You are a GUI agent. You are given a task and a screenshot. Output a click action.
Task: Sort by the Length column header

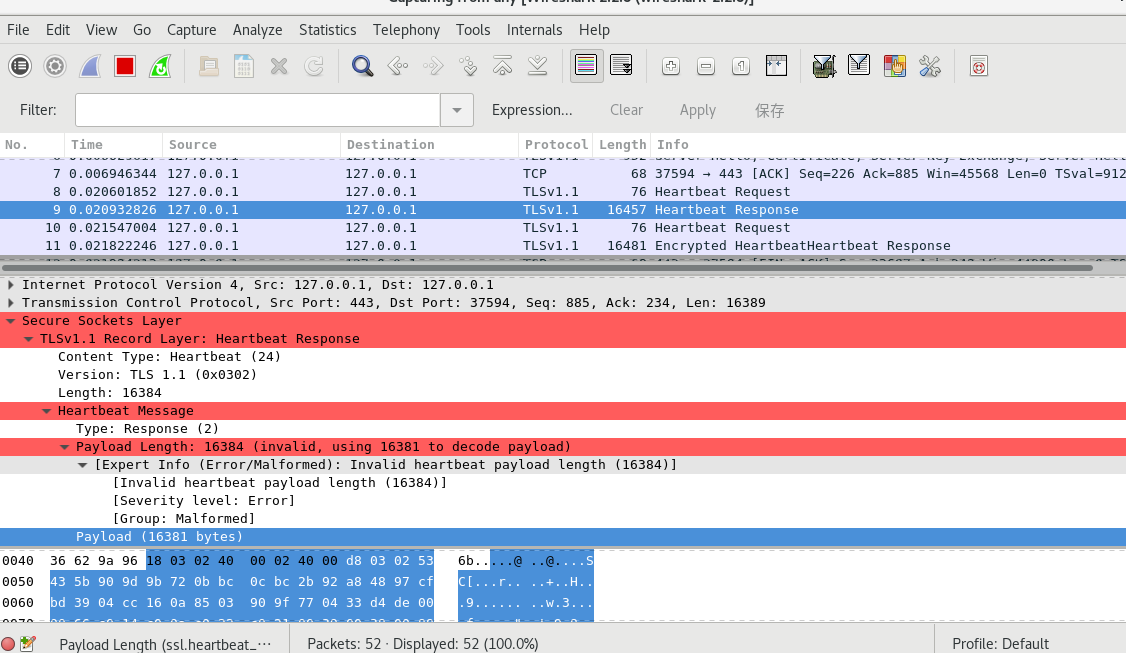coord(622,144)
